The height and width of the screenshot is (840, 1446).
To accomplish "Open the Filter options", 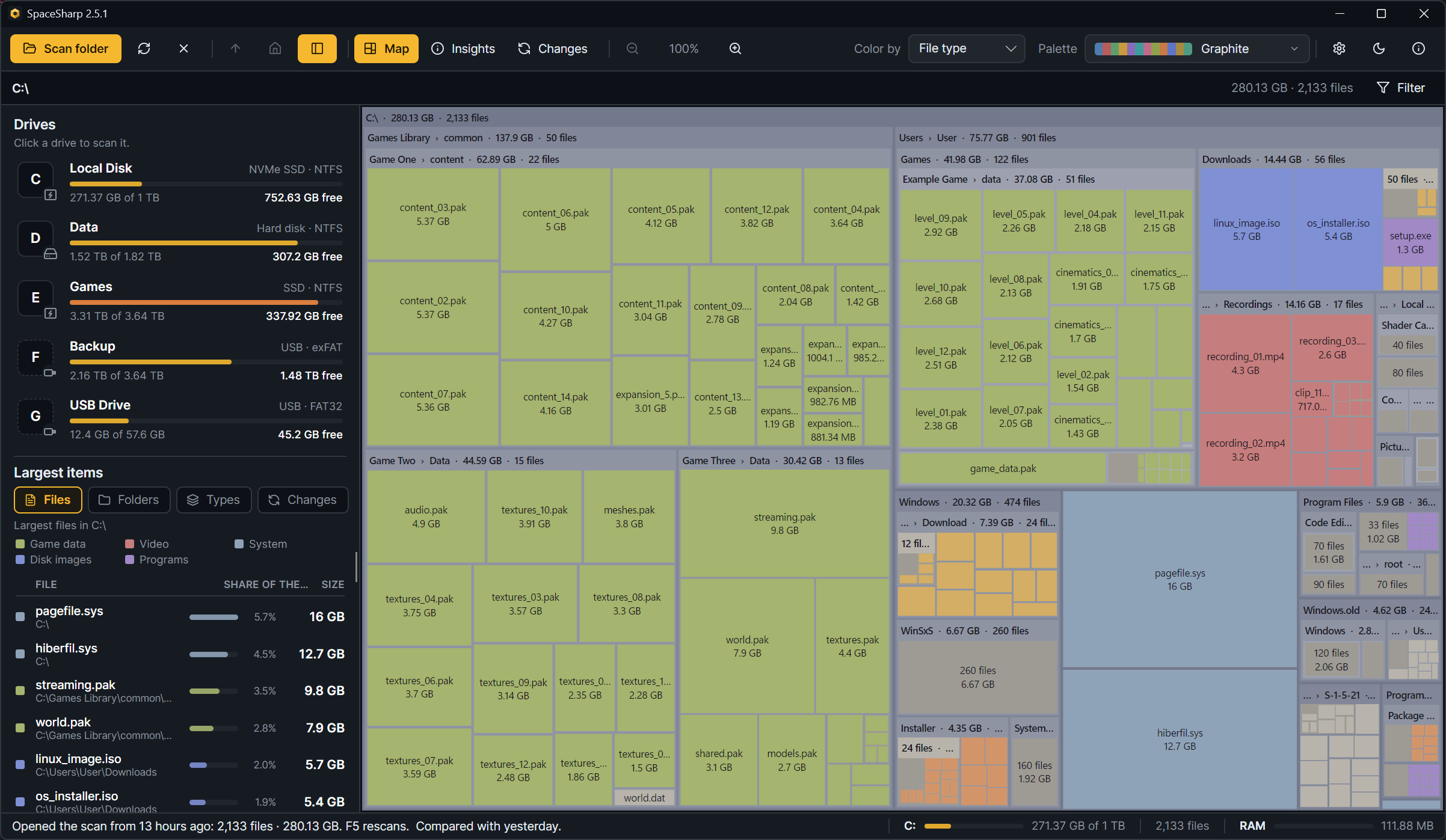I will click(x=1401, y=88).
